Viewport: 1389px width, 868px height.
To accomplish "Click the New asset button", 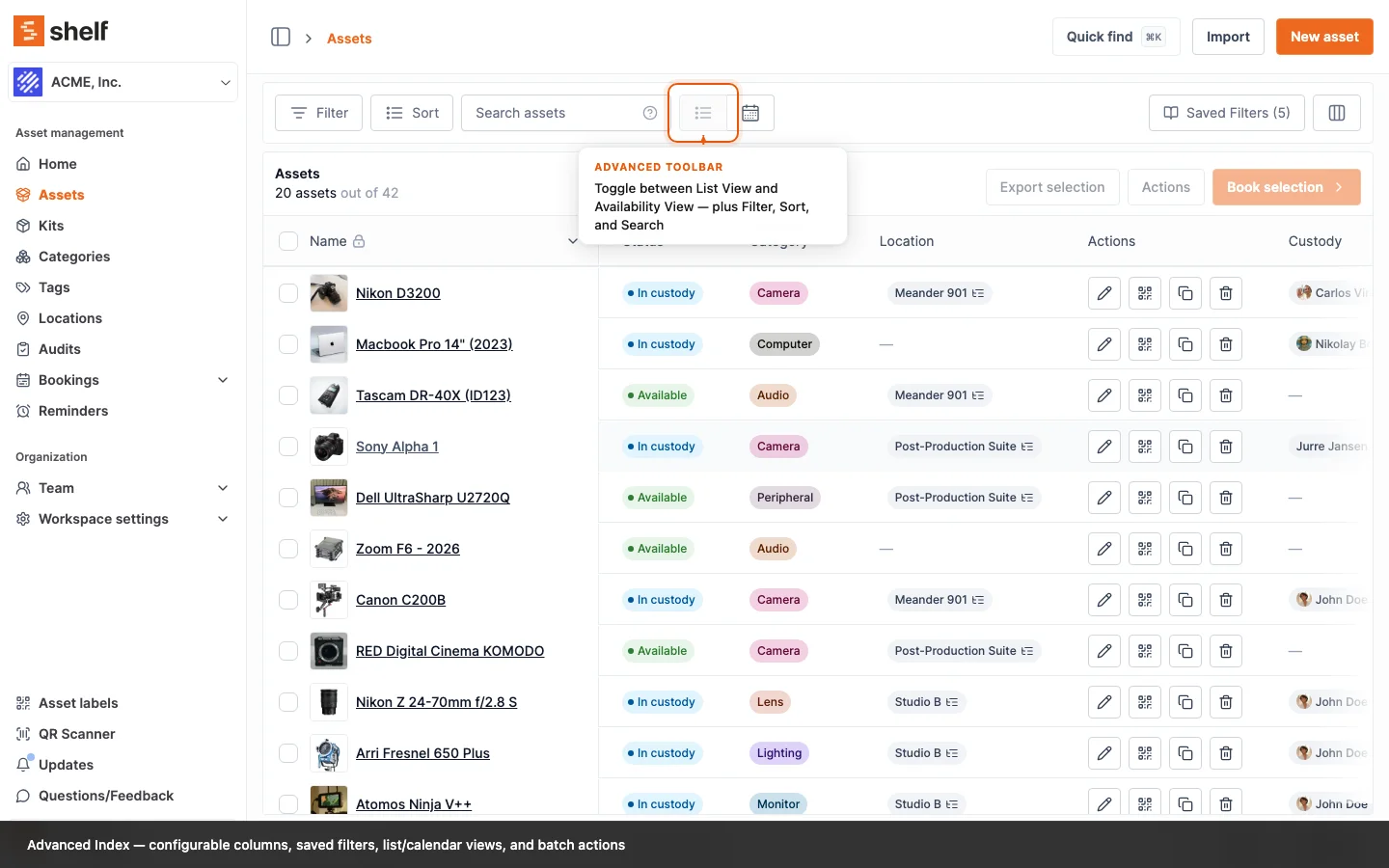I will point(1323,37).
